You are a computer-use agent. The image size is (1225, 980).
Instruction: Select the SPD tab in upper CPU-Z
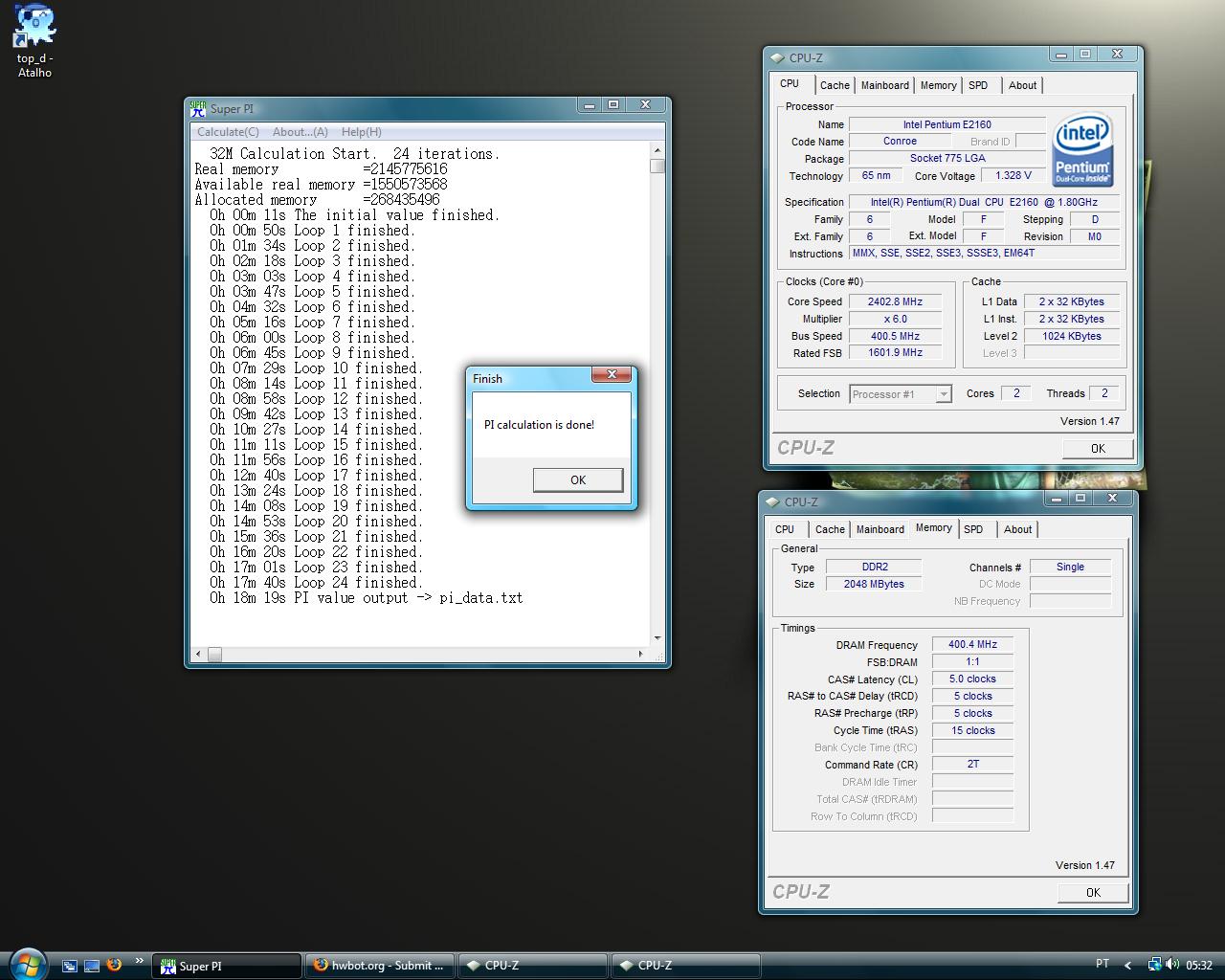(978, 85)
